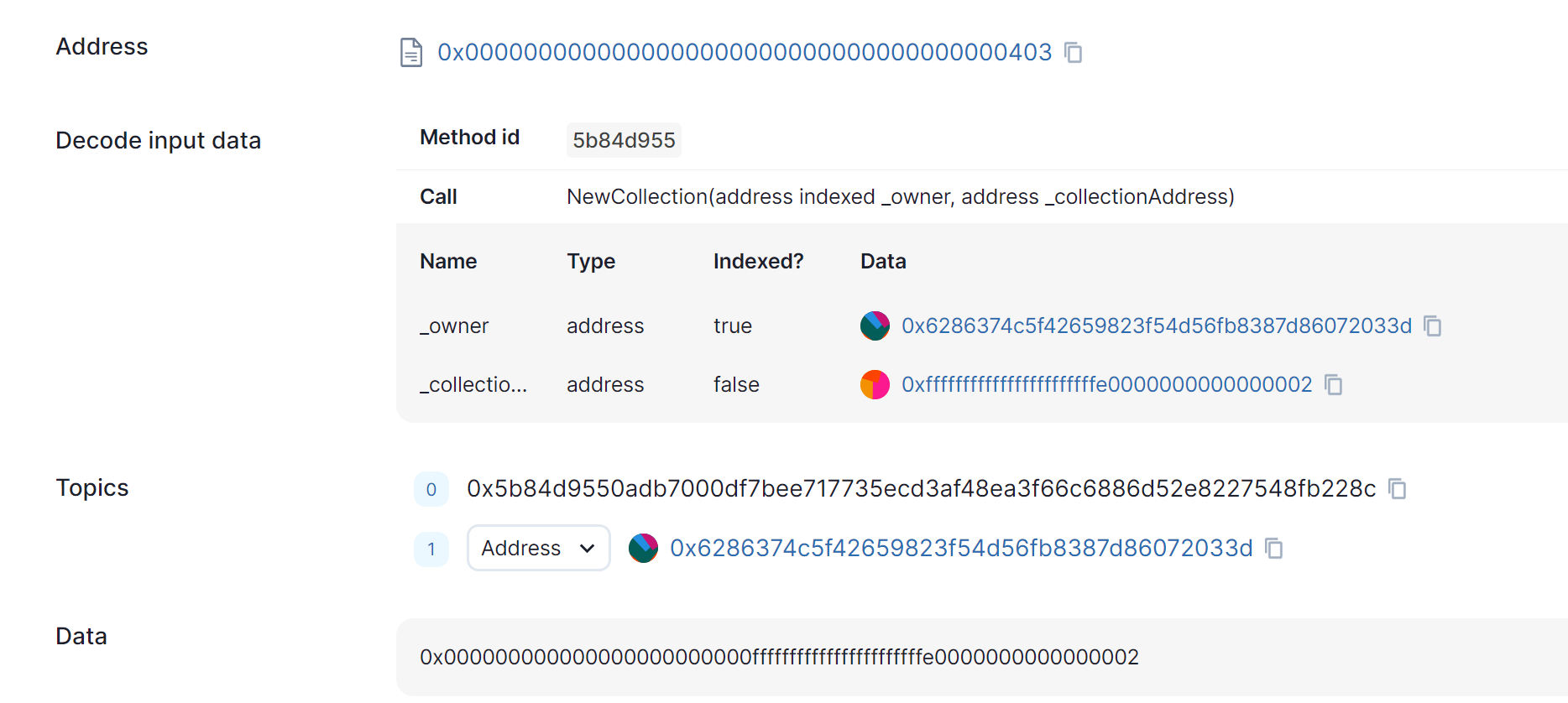Open the Address format dropdown for topic 1
Viewport: 1568px width, 703px height.
coord(538,549)
